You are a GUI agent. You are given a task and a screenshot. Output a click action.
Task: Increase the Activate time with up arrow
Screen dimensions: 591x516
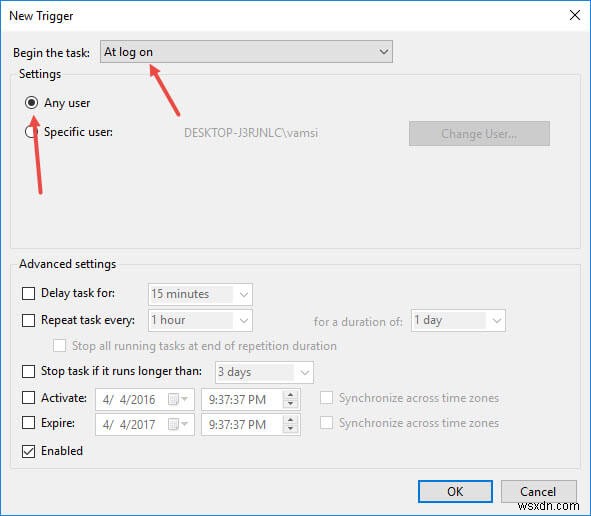pos(290,395)
